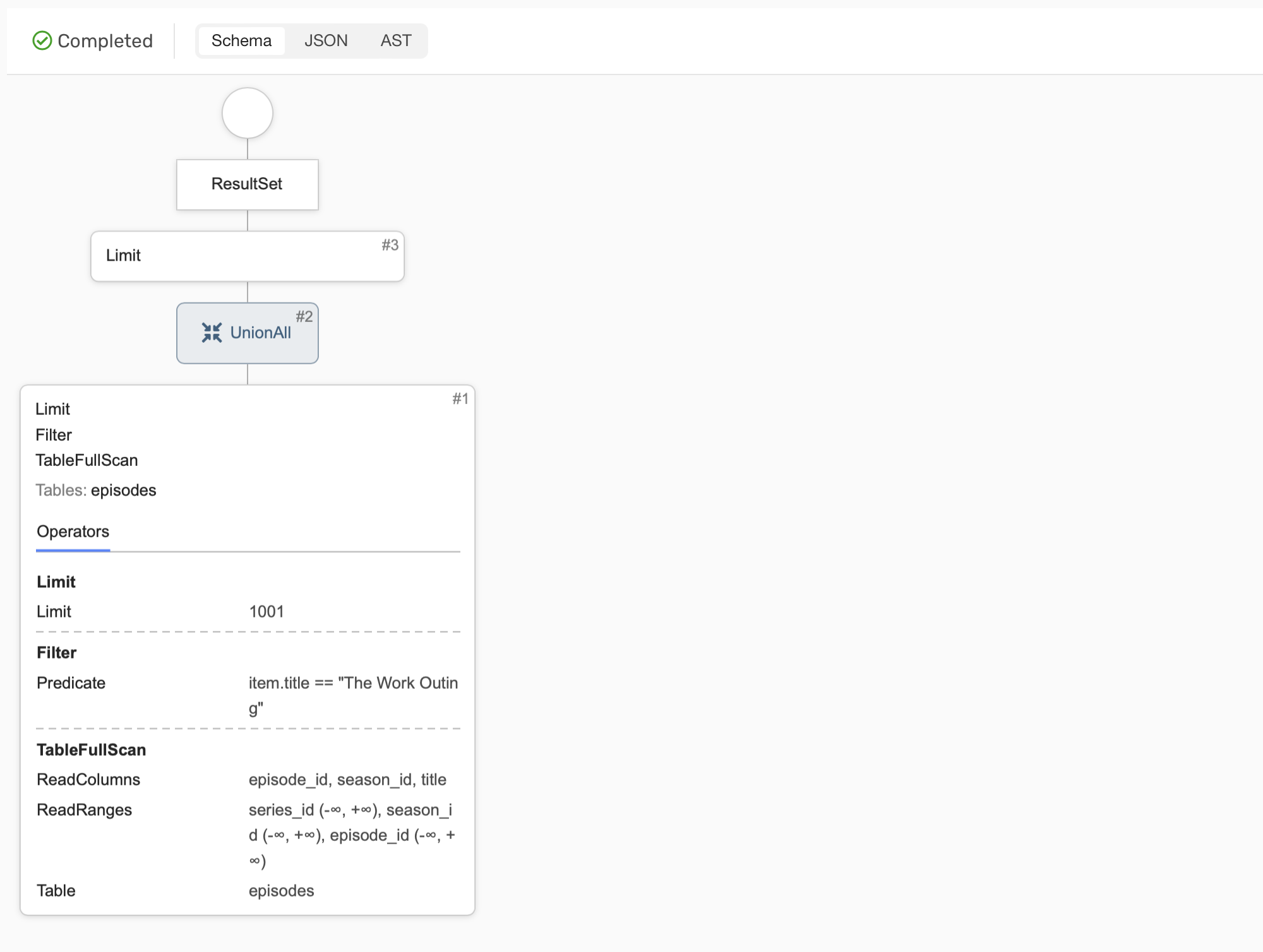Viewport: 1263px width, 952px height.
Task: Switch to the JSON tab
Action: (x=326, y=40)
